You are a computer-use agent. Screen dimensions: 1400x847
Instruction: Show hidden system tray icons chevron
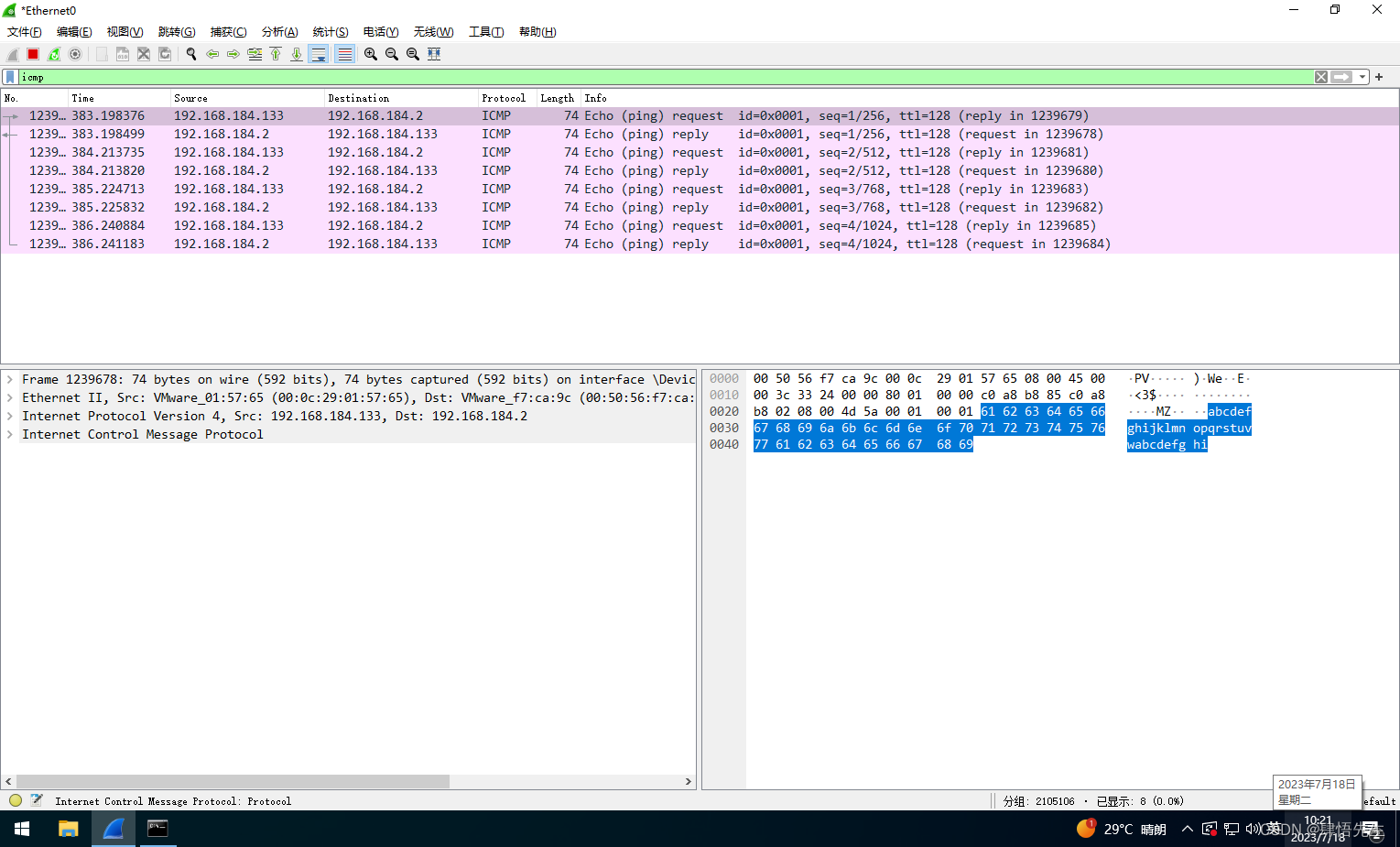point(1188,829)
